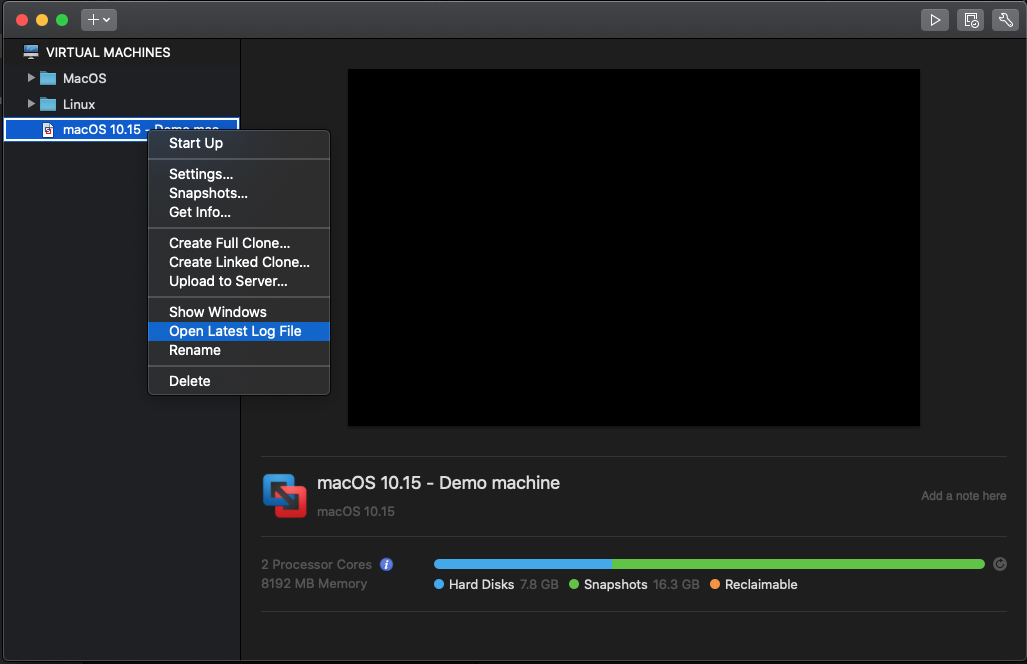The width and height of the screenshot is (1027, 664).
Task: Choose Show Windows menu entry
Action: (x=239, y=312)
